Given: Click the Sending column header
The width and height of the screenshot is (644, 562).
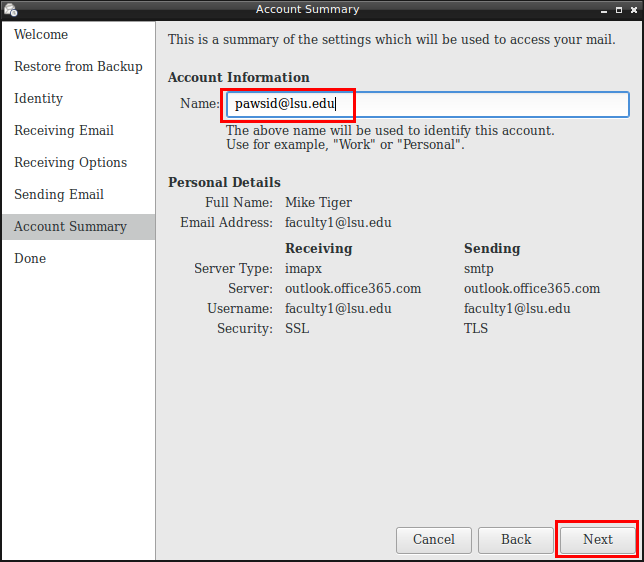Looking at the screenshot, I should tap(492, 249).
